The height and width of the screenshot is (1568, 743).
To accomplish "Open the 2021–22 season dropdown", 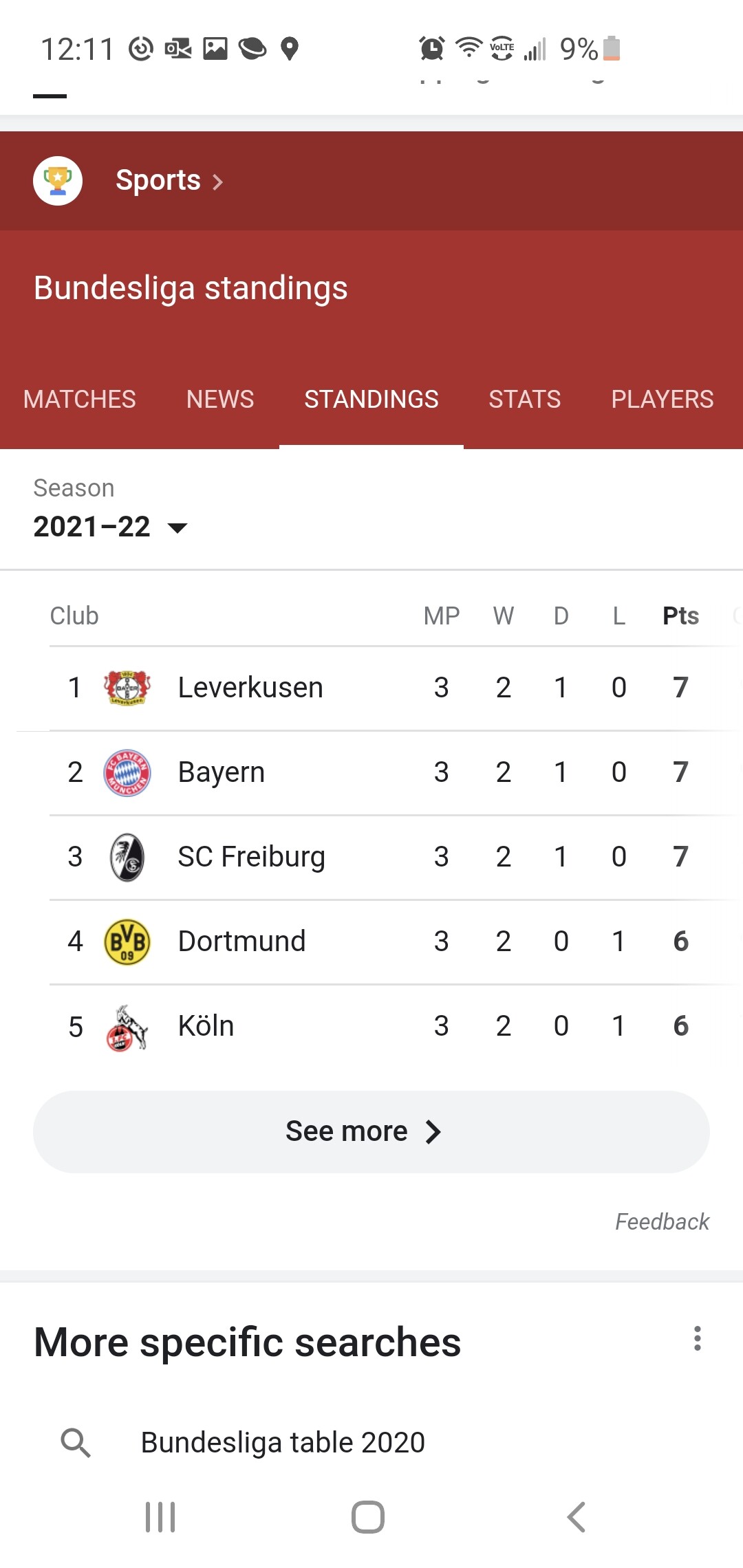I will 110,527.
